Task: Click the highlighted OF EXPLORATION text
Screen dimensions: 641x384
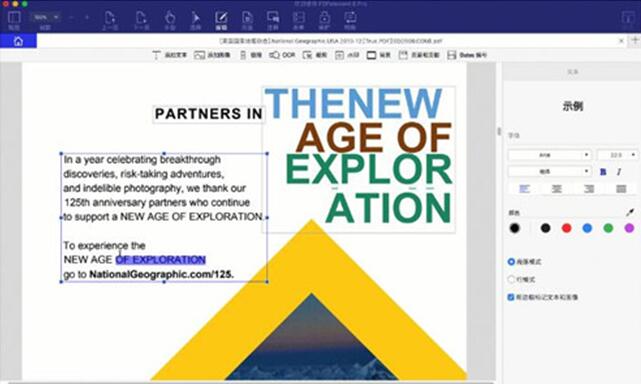Action: click(161, 260)
